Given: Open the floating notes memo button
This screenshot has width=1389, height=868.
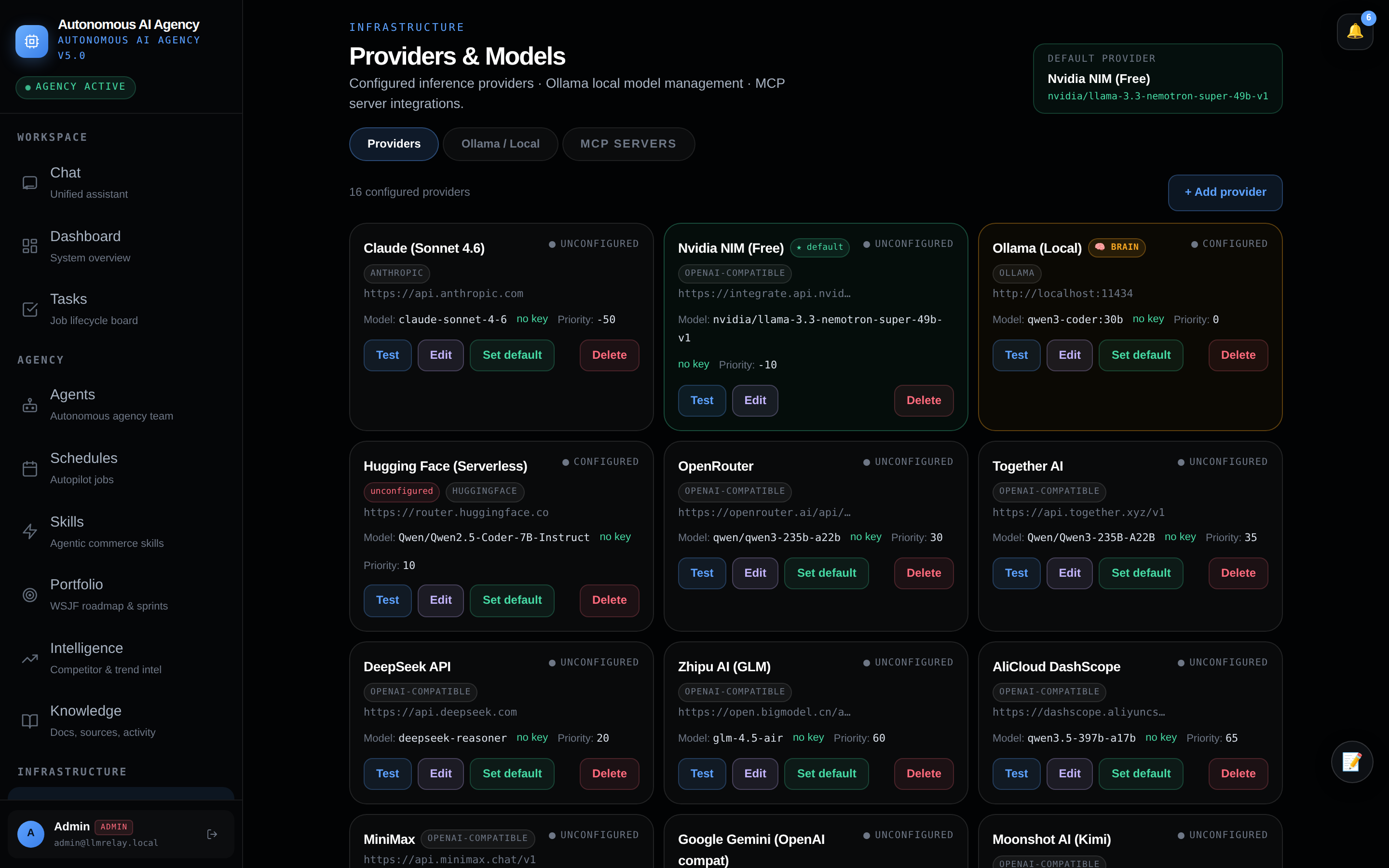Looking at the screenshot, I should (1352, 762).
